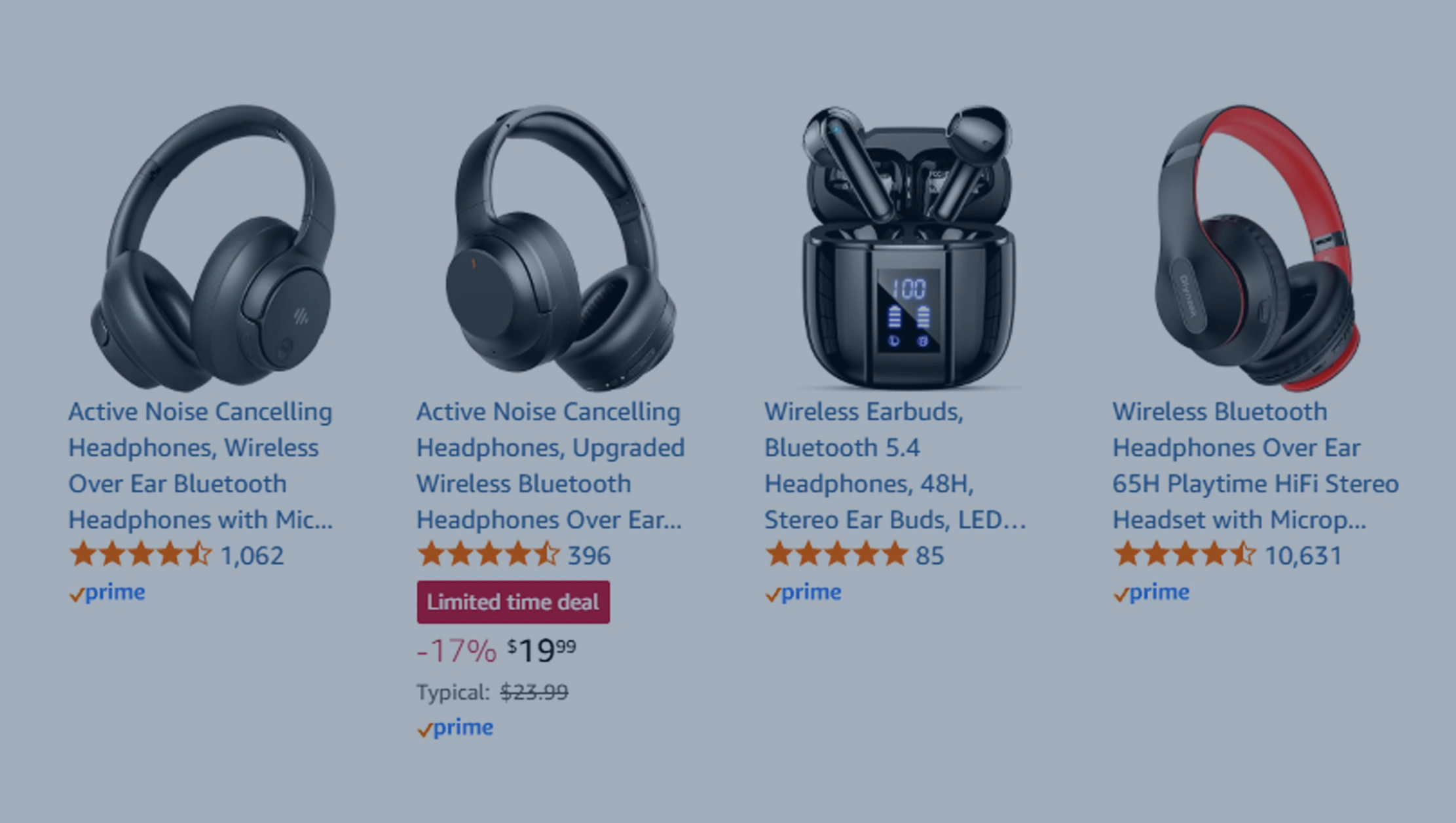Click star rating next to 396 reviews
This screenshot has height=823, width=1456.
[x=489, y=555]
